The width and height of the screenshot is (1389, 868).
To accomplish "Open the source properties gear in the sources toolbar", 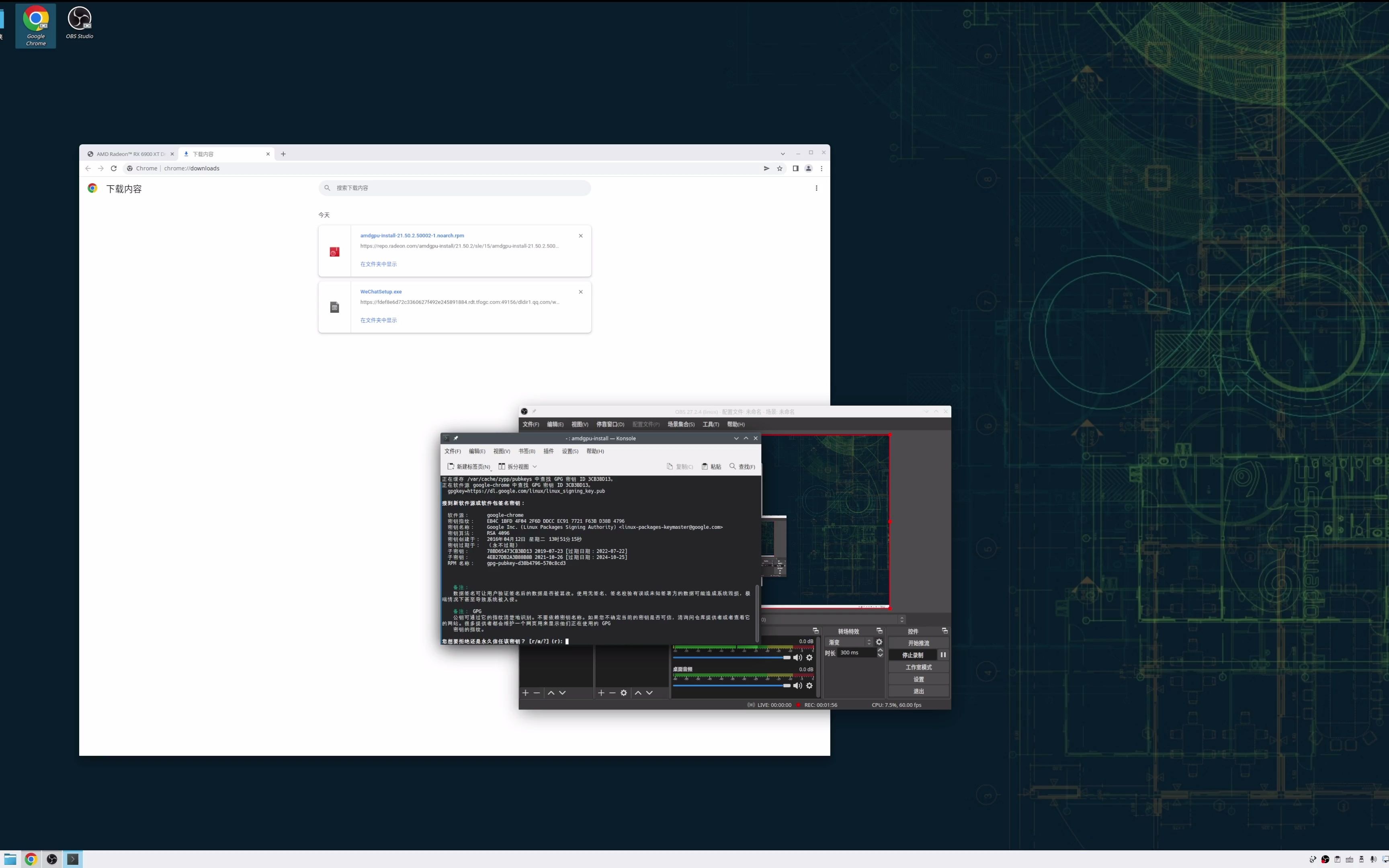I will pos(624,692).
